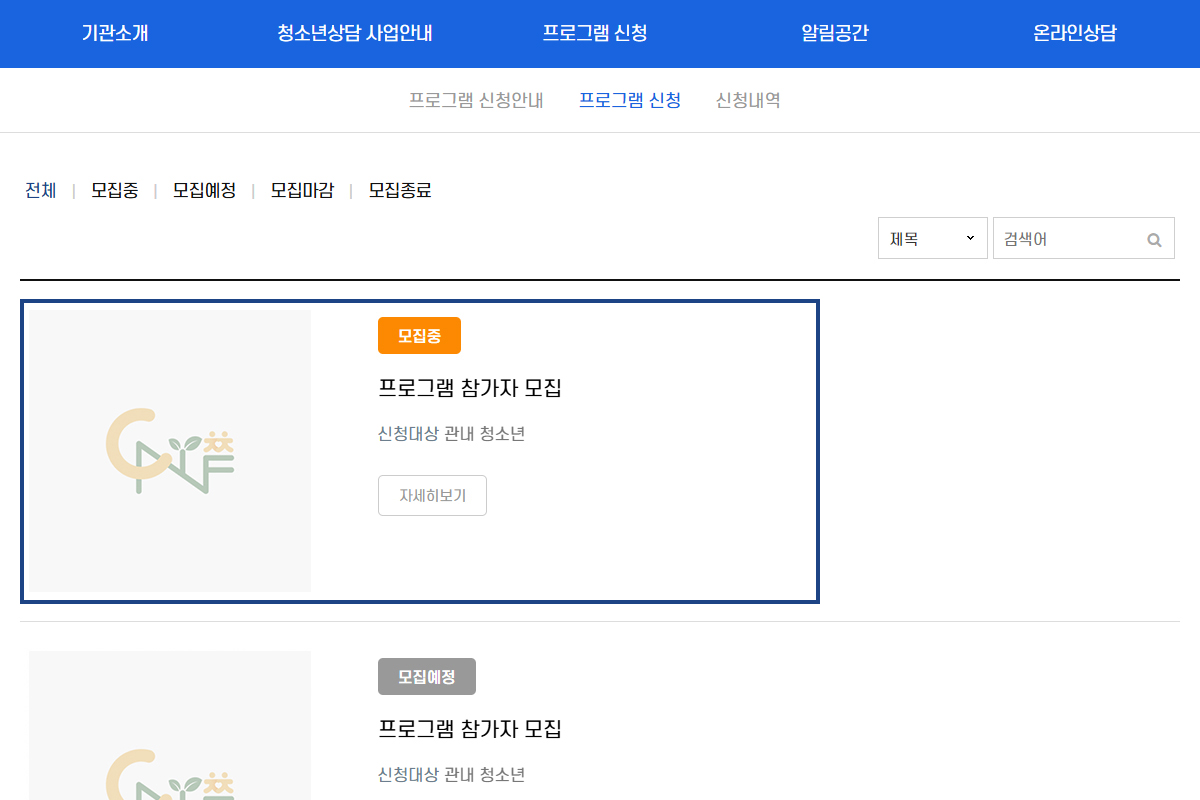
Task: Expand the 제목 search type dropdown
Action: (933, 238)
